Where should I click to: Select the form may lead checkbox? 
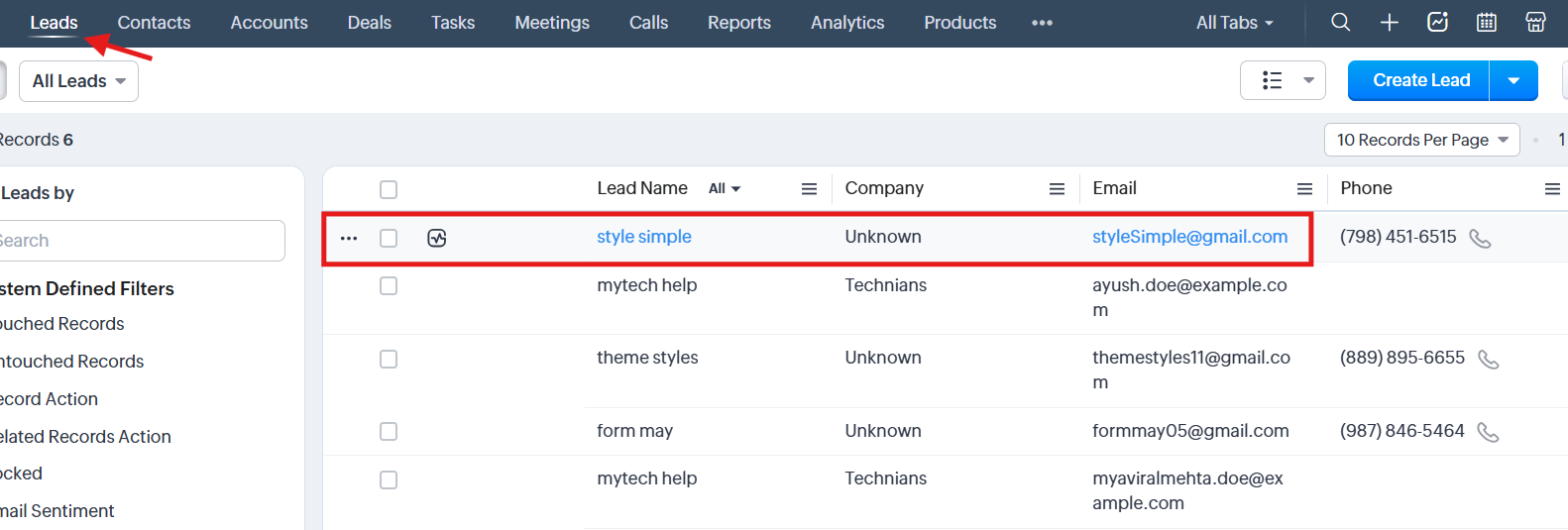point(389,431)
